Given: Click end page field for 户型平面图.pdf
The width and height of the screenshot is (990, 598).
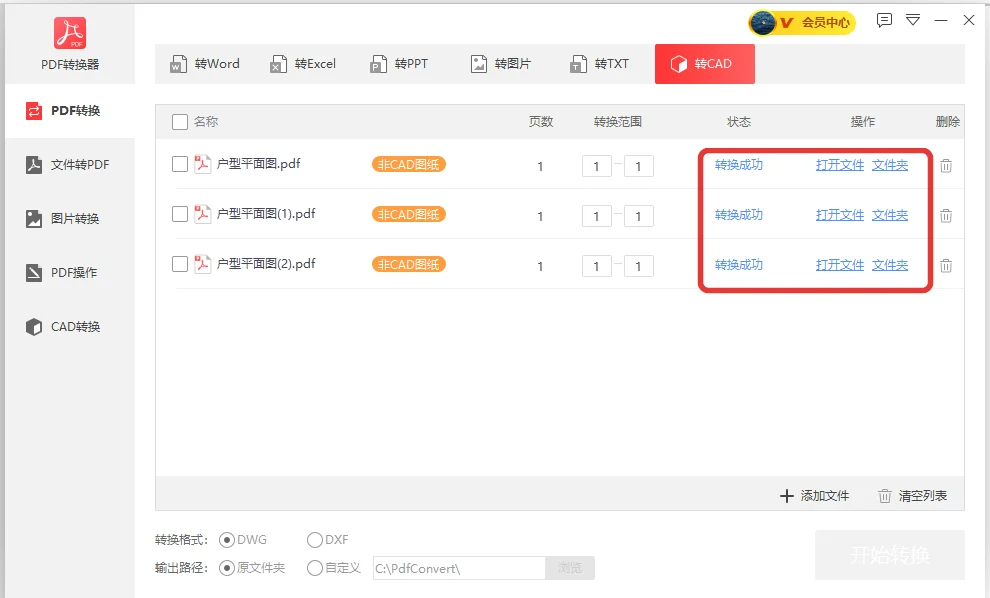Looking at the screenshot, I should tap(638, 166).
